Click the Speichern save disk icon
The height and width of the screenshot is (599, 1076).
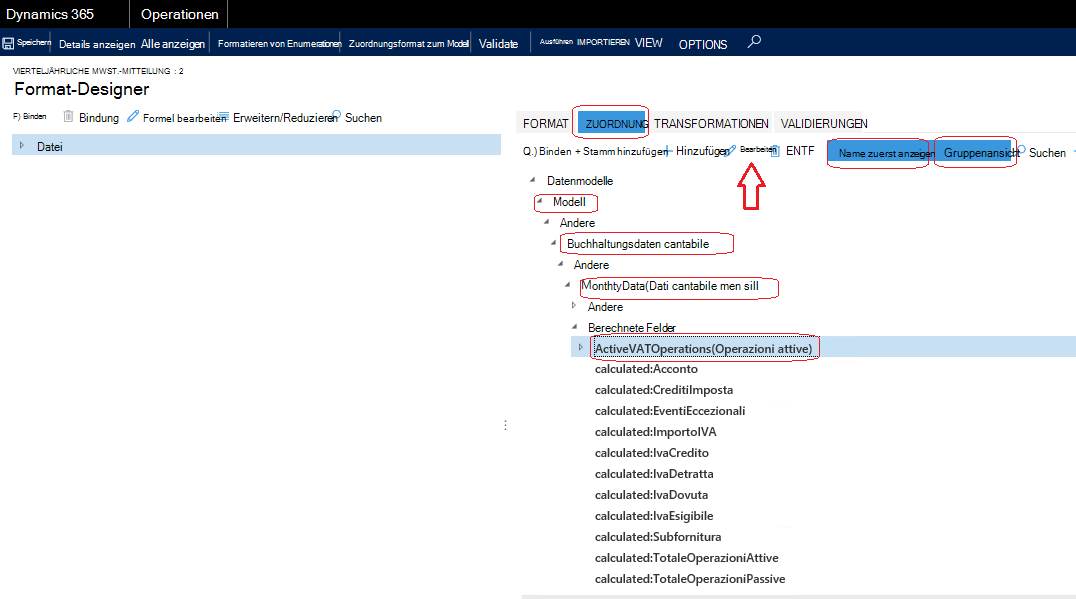tap(8, 43)
